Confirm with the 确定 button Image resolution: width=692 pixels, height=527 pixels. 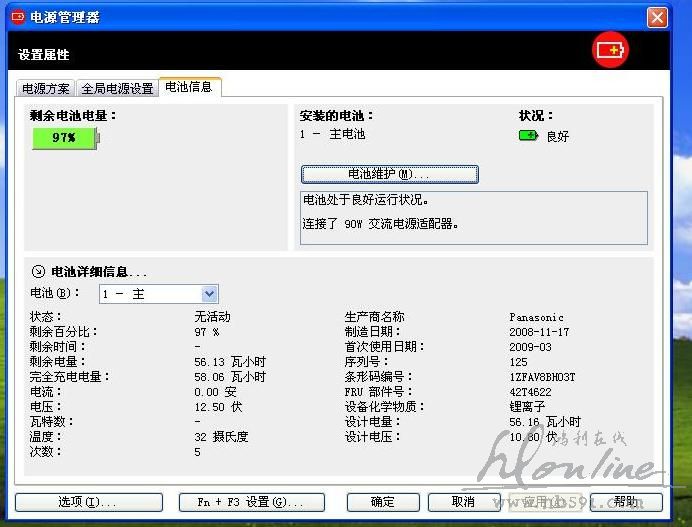point(383,502)
